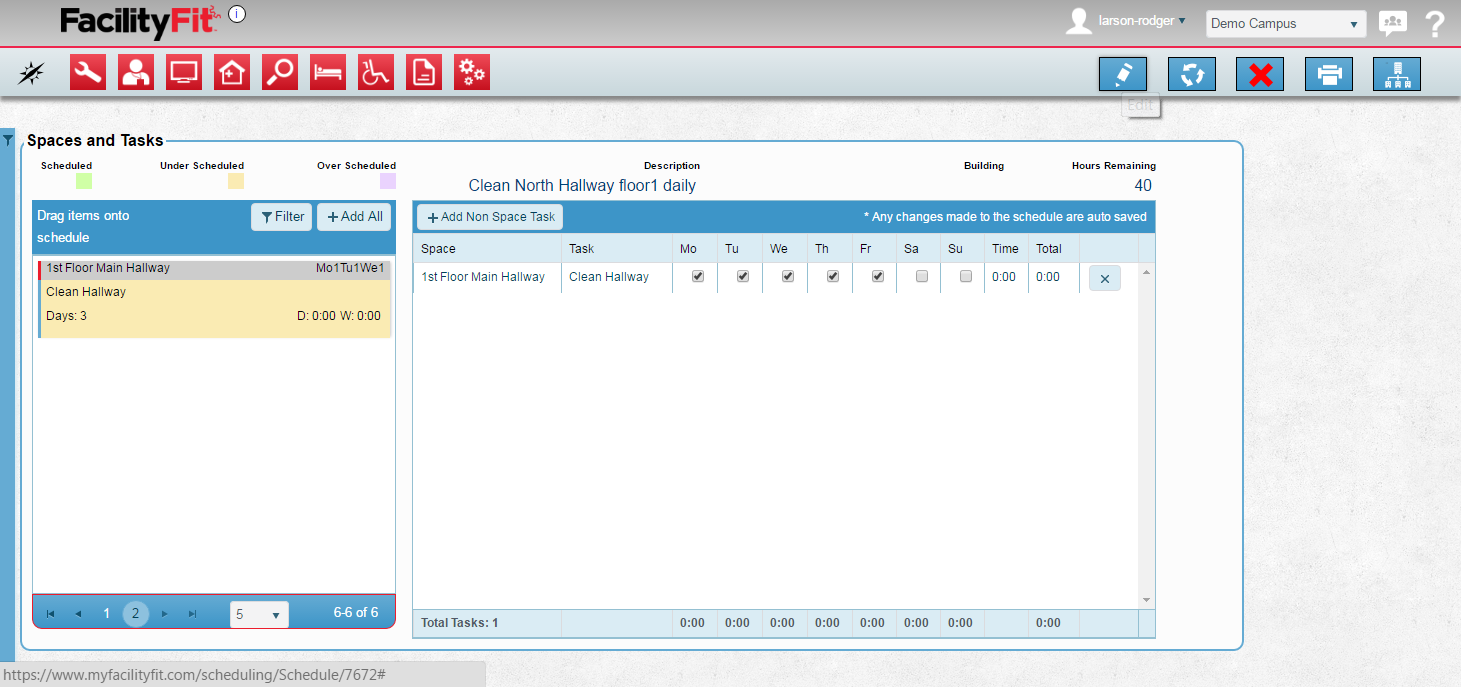Click the blue Edit pencil icon
The image size is (1461, 687).
(x=1122, y=74)
